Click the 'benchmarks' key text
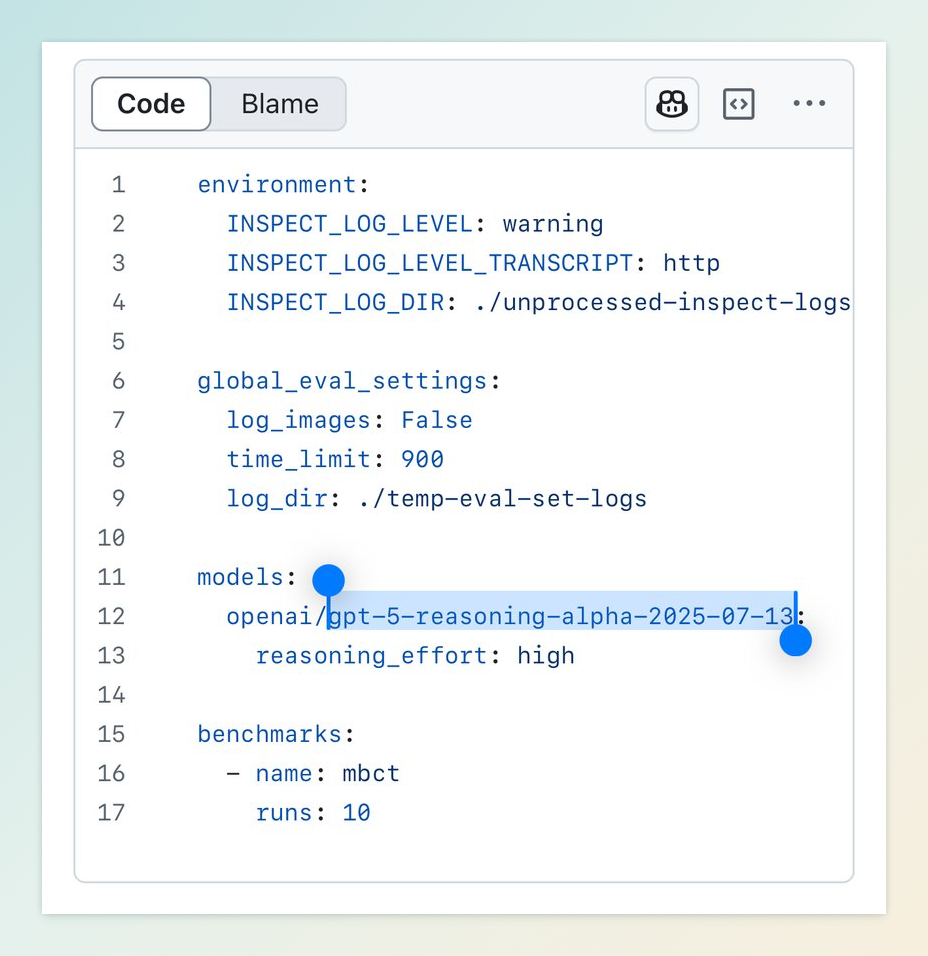Viewport: 928px width, 956px height. [269, 734]
